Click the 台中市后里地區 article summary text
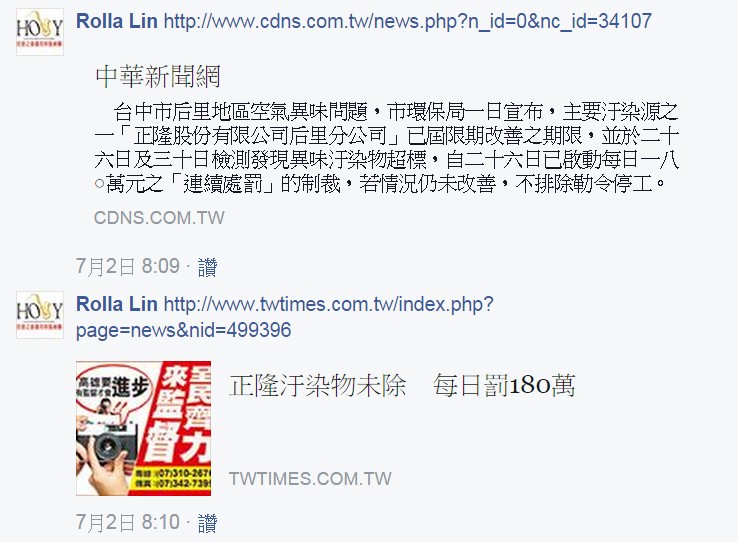 pyautogui.click(x=386, y=148)
